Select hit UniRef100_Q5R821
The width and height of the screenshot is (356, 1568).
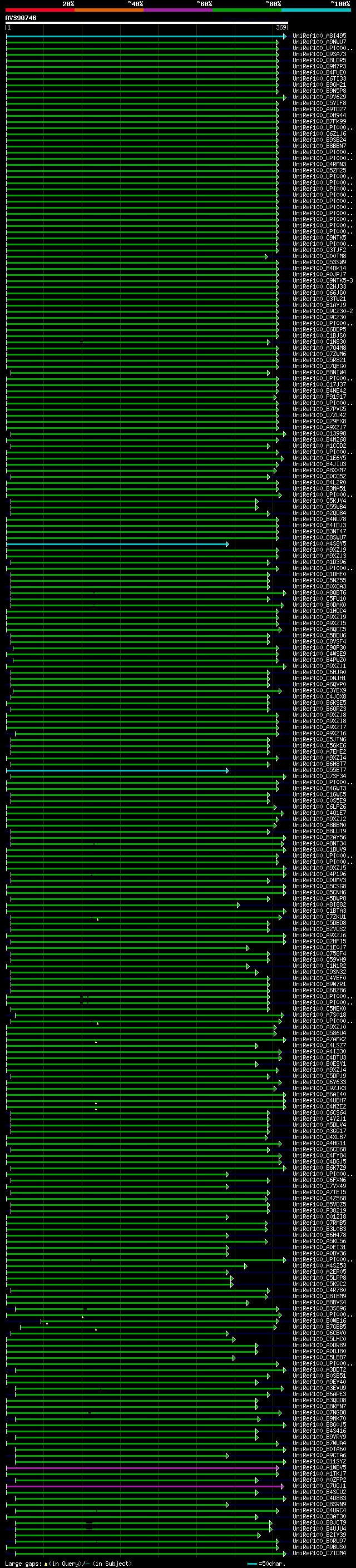(x=319, y=360)
